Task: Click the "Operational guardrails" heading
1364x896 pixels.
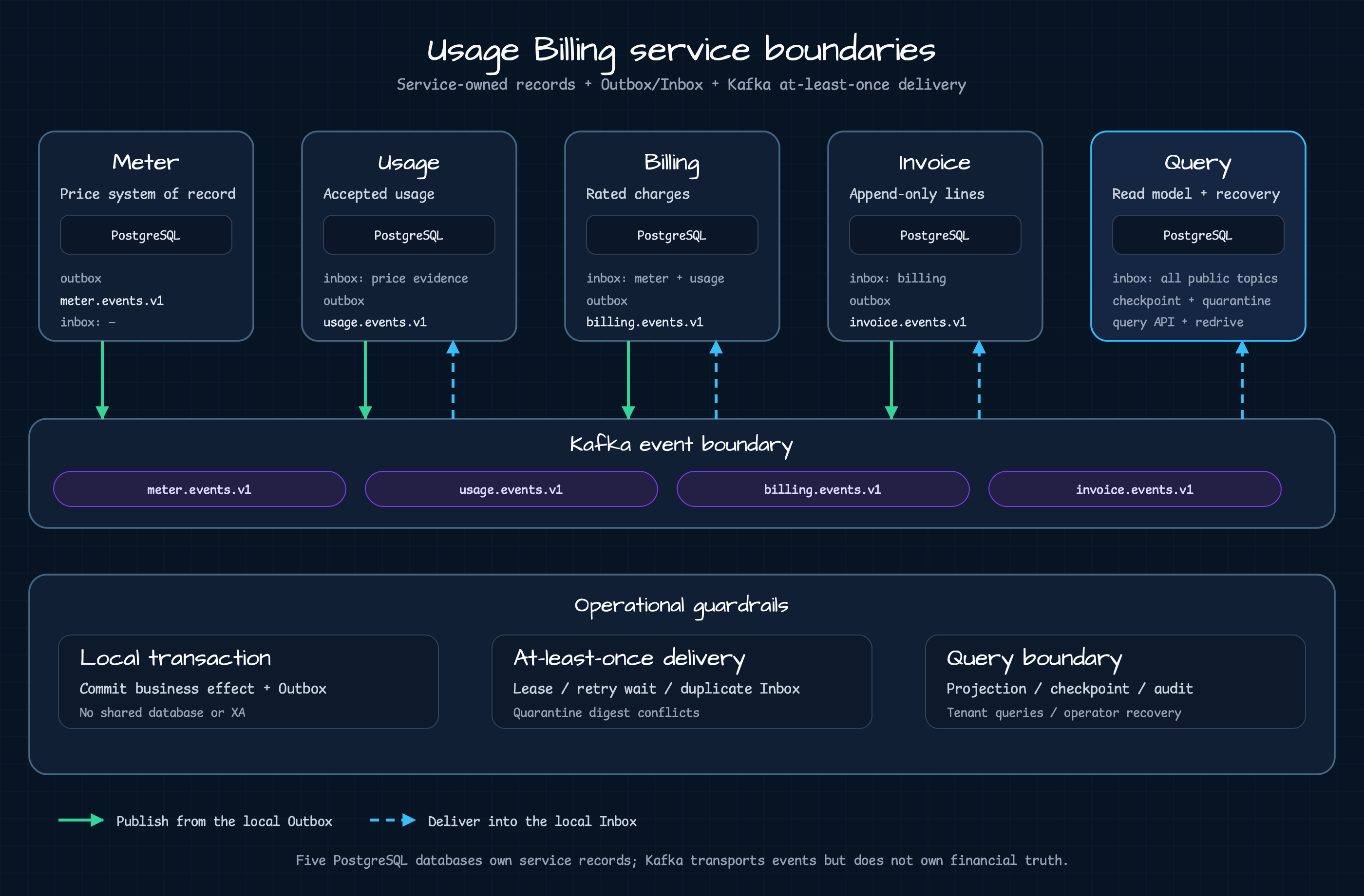Action: pos(682,606)
